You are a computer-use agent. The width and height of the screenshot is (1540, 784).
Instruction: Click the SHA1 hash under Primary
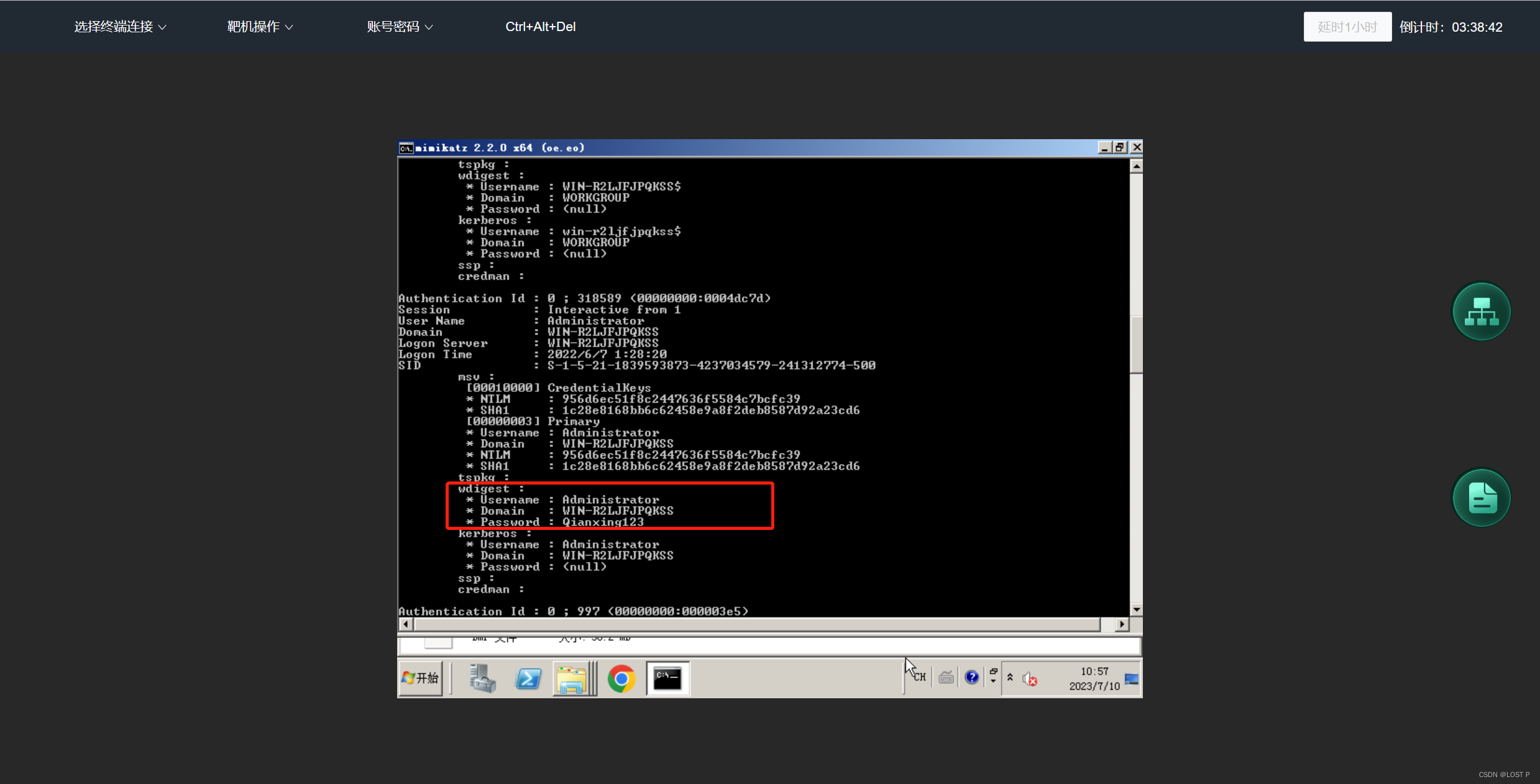point(663,466)
